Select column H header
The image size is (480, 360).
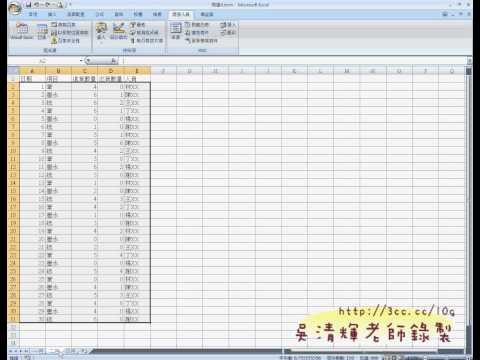pos(215,71)
